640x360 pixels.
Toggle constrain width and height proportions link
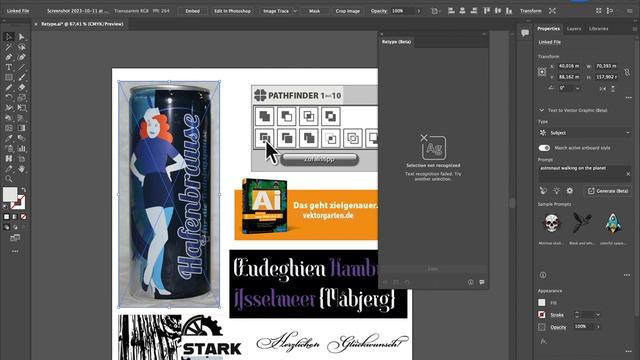click(x=627, y=72)
